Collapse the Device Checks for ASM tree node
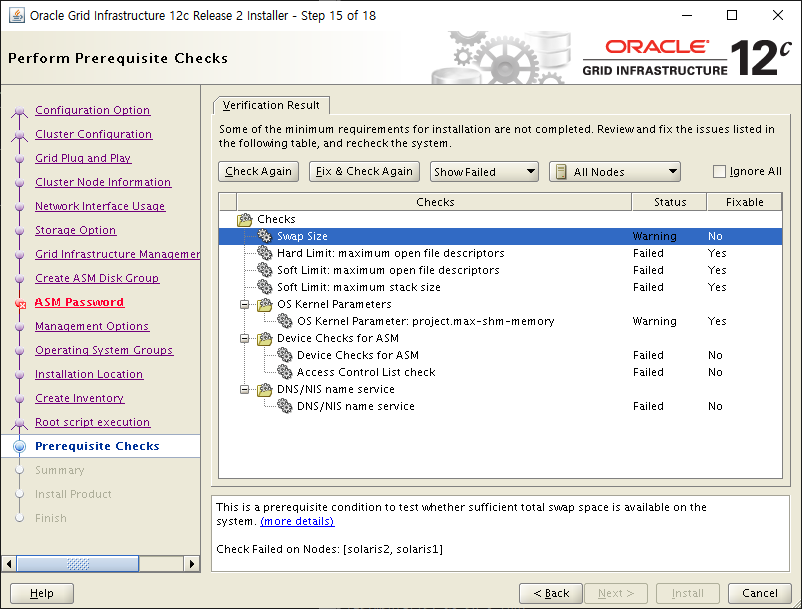The width and height of the screenshot is (802, 609). (244, 339)
